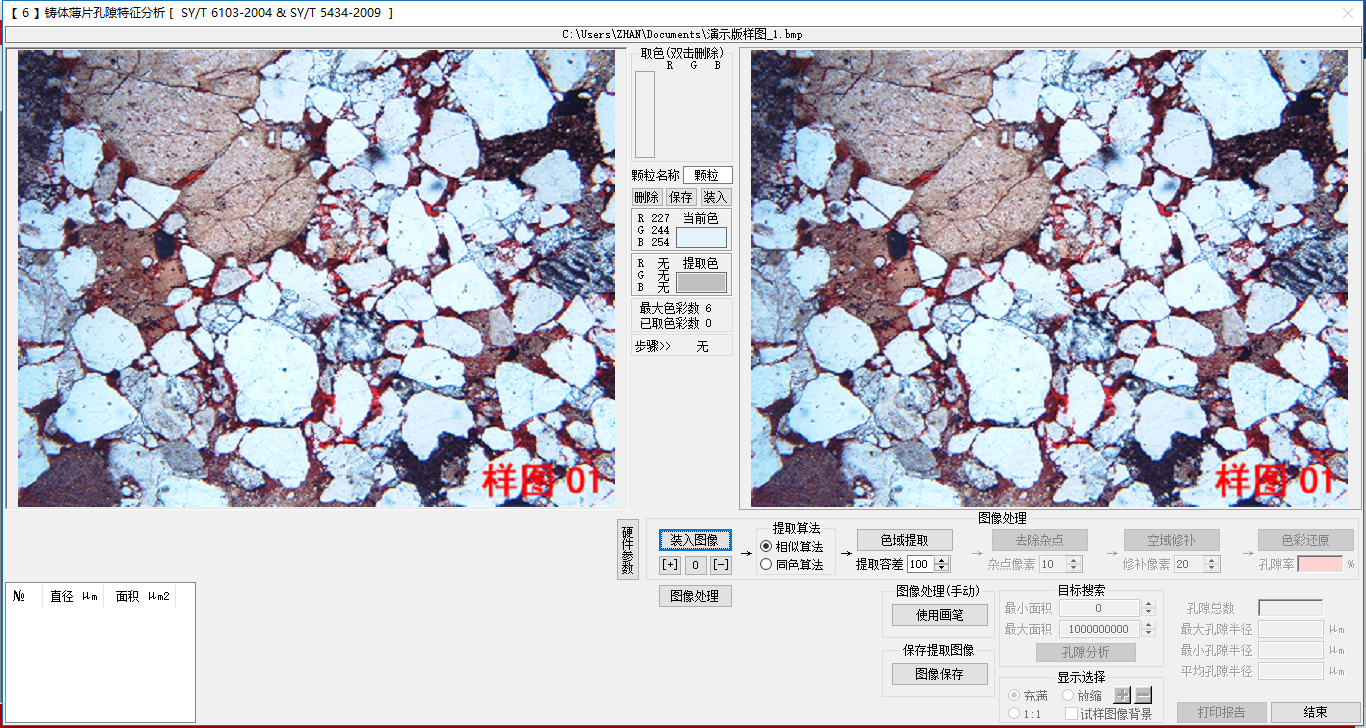Image resolution: width=1366 pixels, height=728 pixels.
Task: Click the 结束 button to finish
Action: [1315, 712]
